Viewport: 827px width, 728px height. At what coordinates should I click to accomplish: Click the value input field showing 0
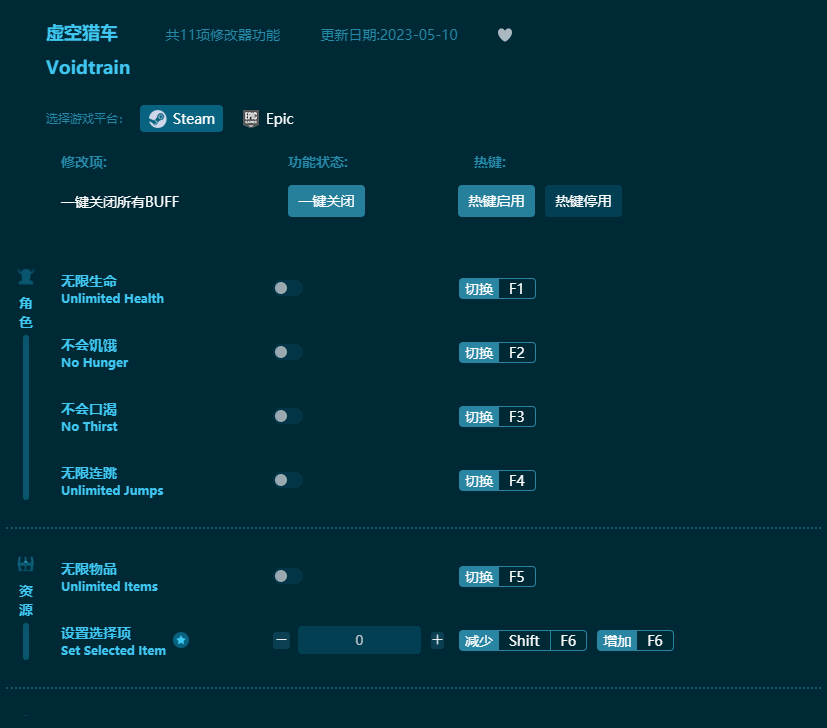tap(359, 640)
